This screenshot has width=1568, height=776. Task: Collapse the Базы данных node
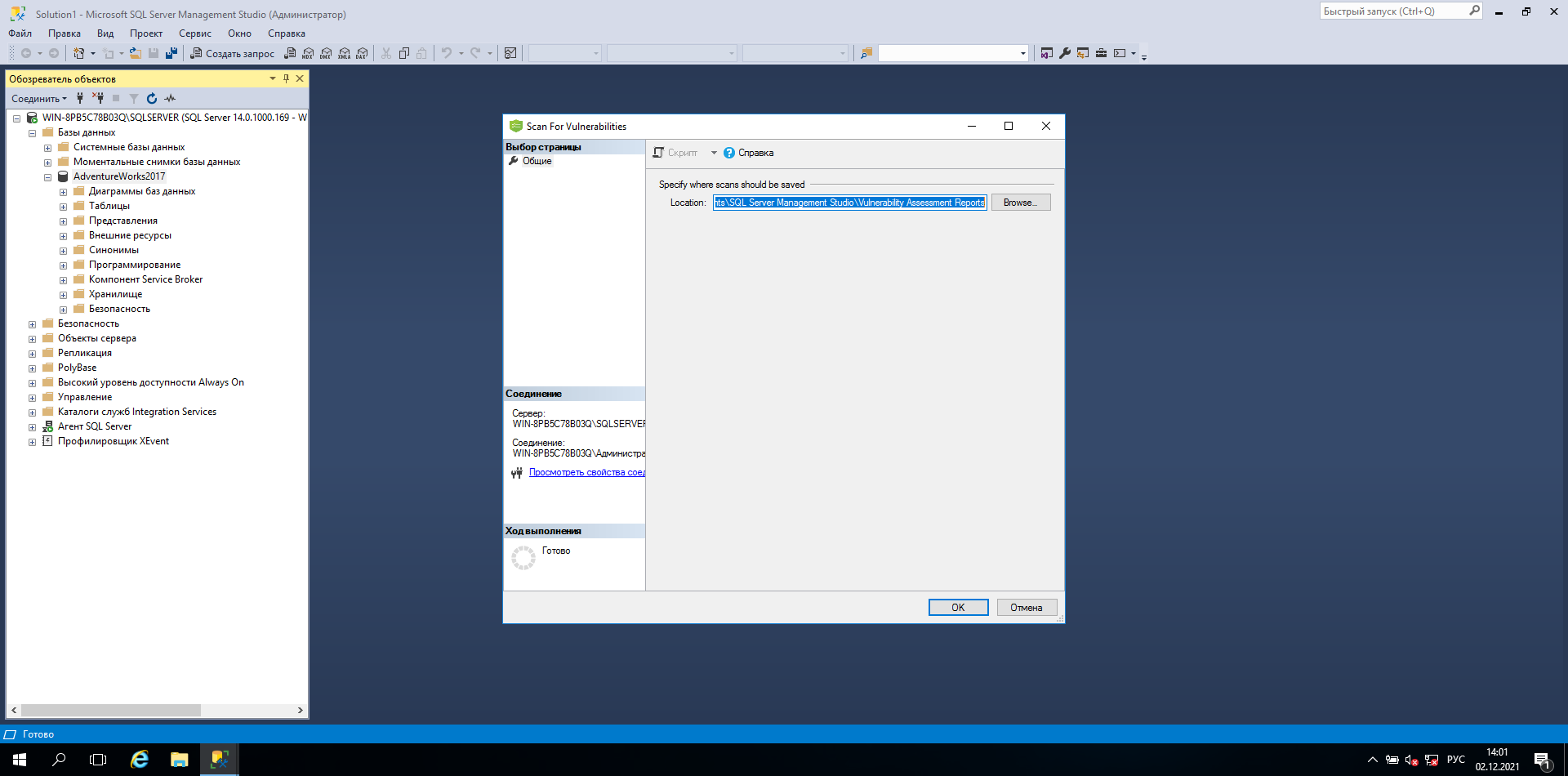click(32, 133)
